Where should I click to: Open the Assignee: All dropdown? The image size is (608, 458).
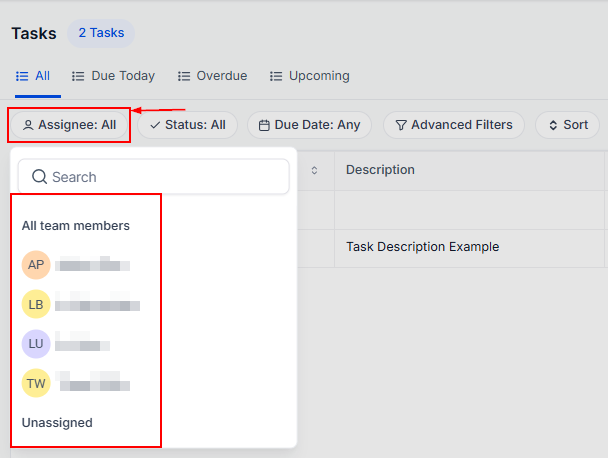(x=70, y=125)
